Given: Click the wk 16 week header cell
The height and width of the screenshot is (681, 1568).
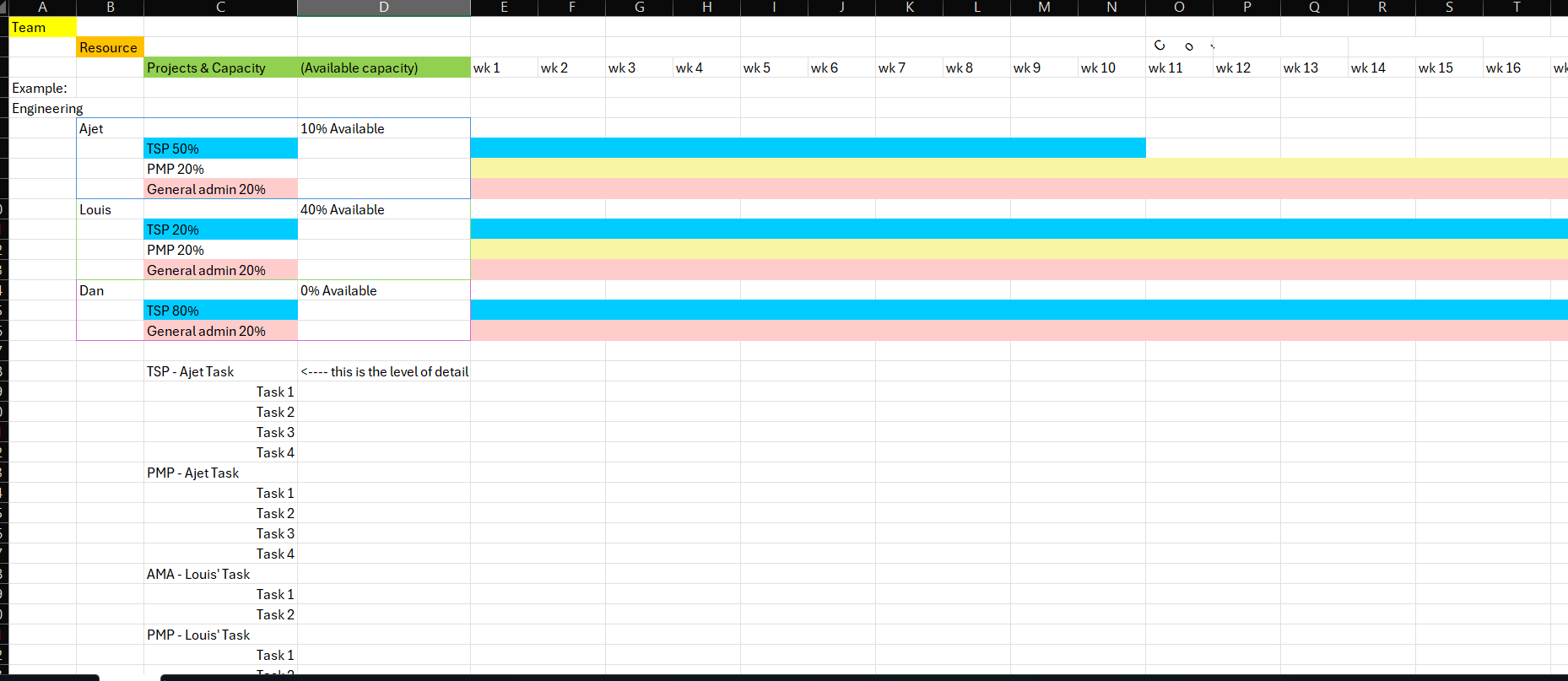Looking at the screenshot, I should (1517, 68).
